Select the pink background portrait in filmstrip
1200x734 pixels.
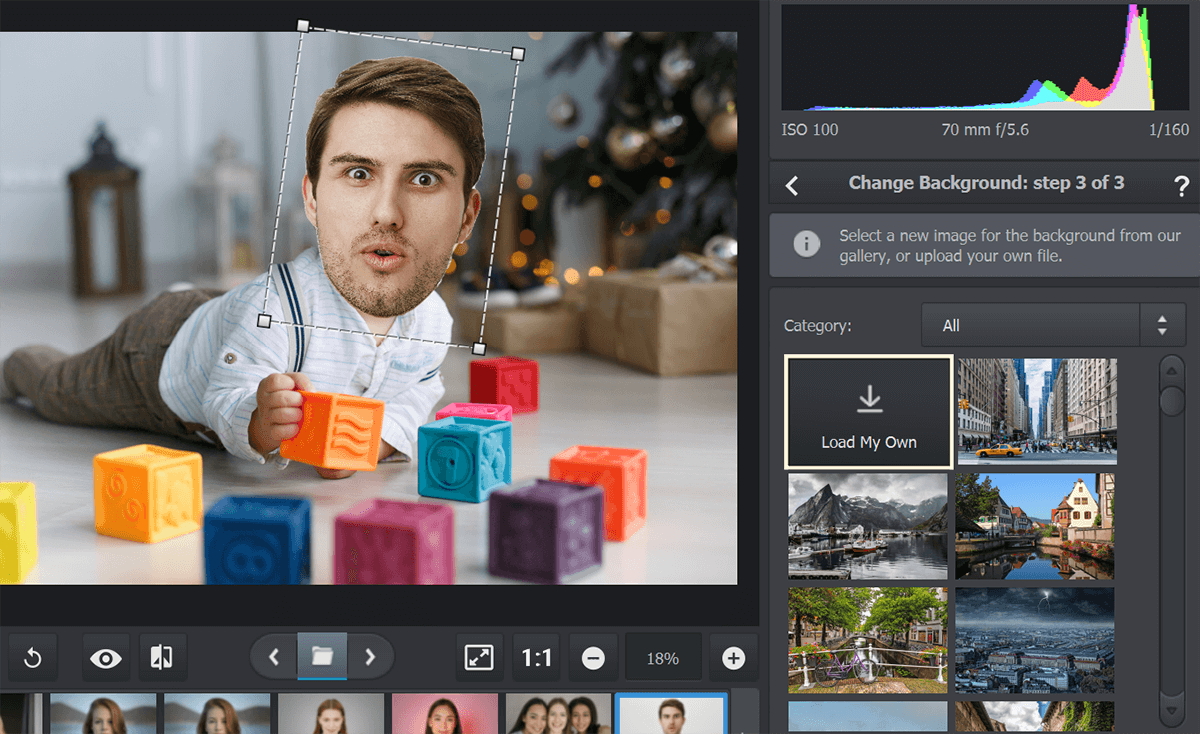pyautogui.click(x=444, y=713)
